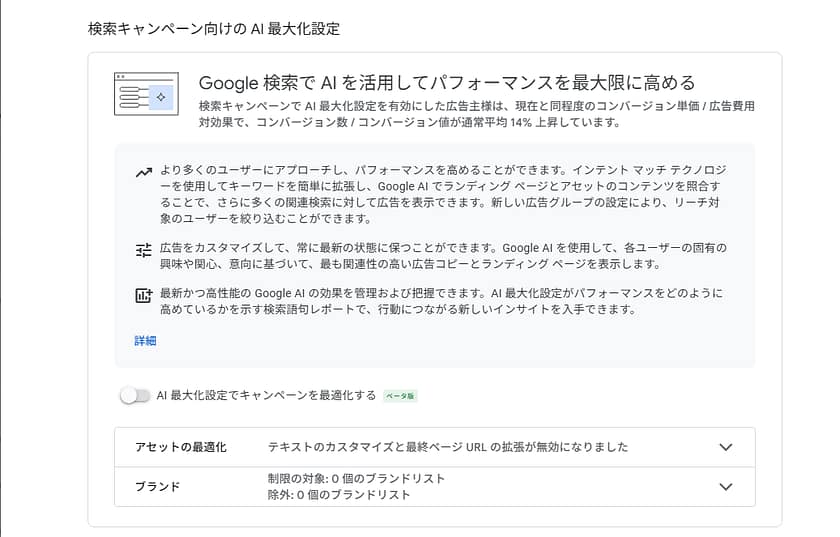This screenshot has width=840, height=537.
Task: Select the アセットの最適化 row label
Action: (181, 447)
